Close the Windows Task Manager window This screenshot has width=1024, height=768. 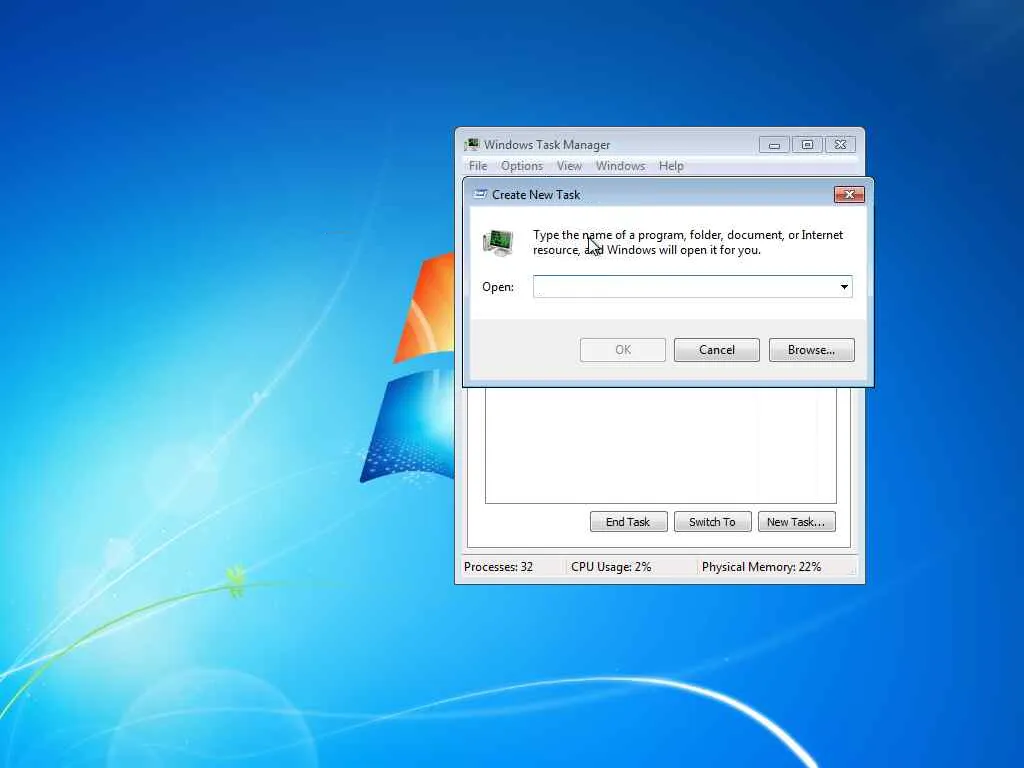point(840,144)
